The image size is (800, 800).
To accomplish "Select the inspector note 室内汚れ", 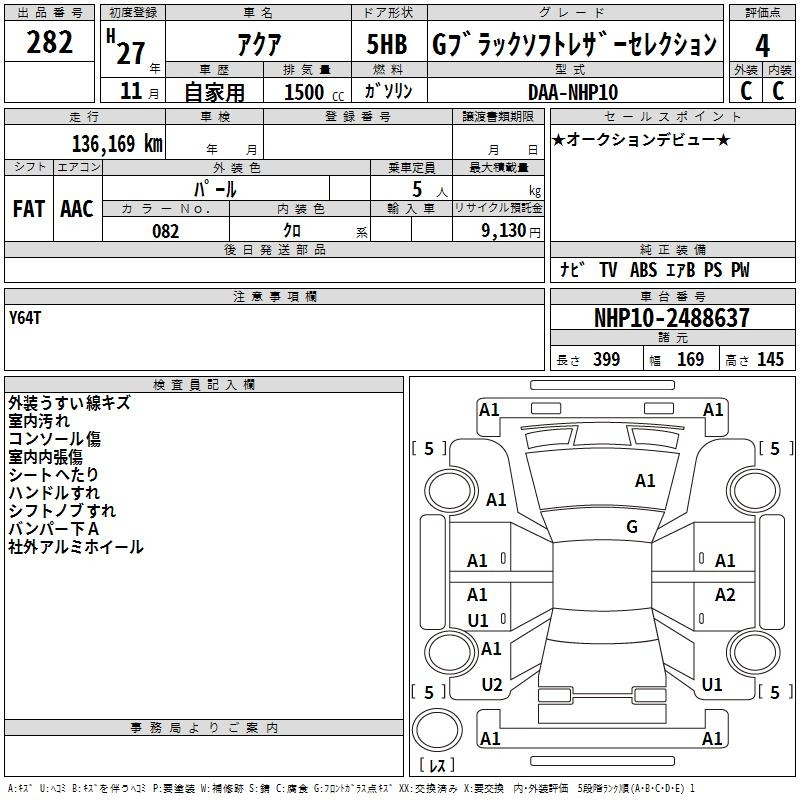I will pyautogui.click(x=39, y=421).
